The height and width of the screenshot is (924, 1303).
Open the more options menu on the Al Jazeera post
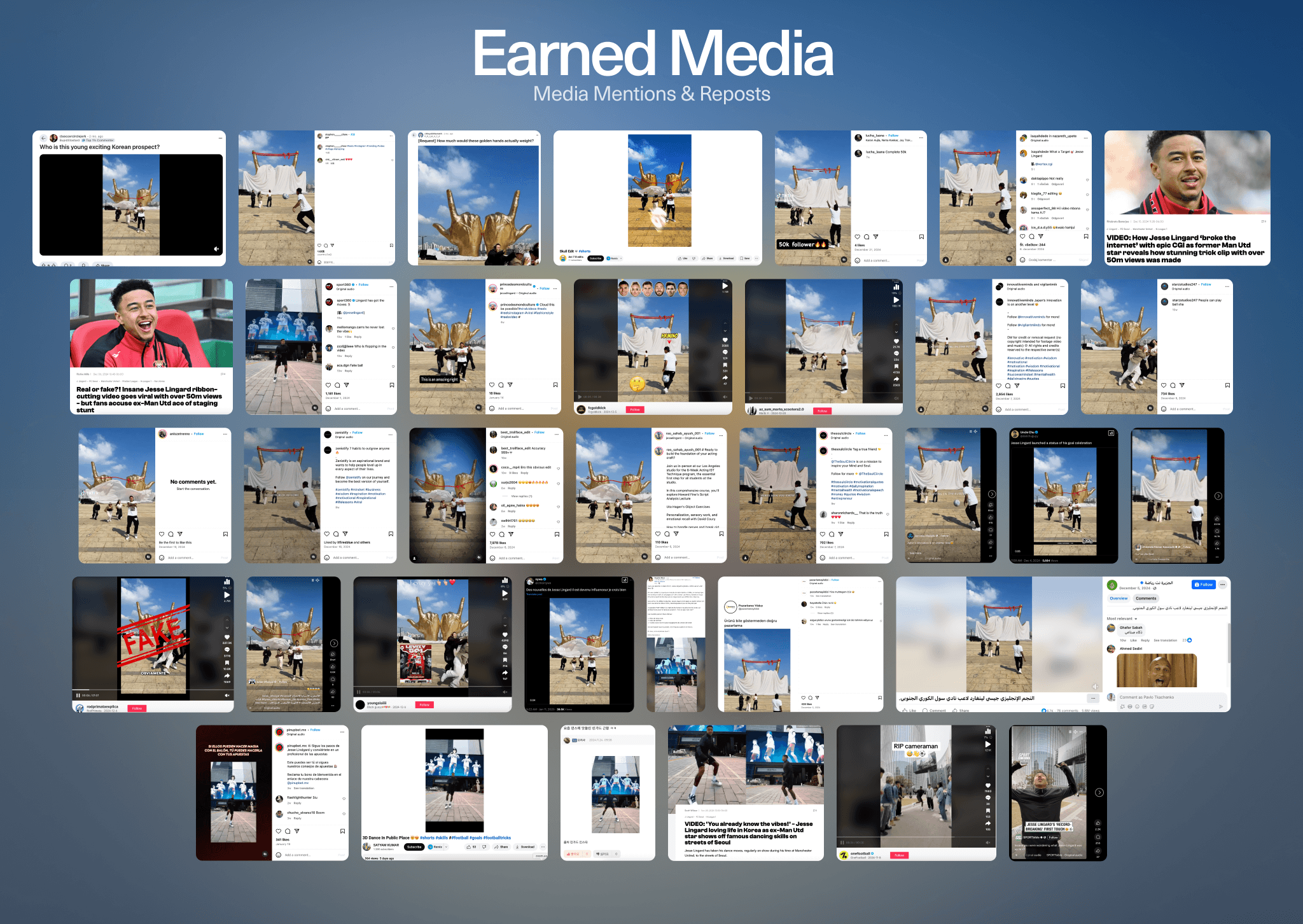tap(1222, 584)
